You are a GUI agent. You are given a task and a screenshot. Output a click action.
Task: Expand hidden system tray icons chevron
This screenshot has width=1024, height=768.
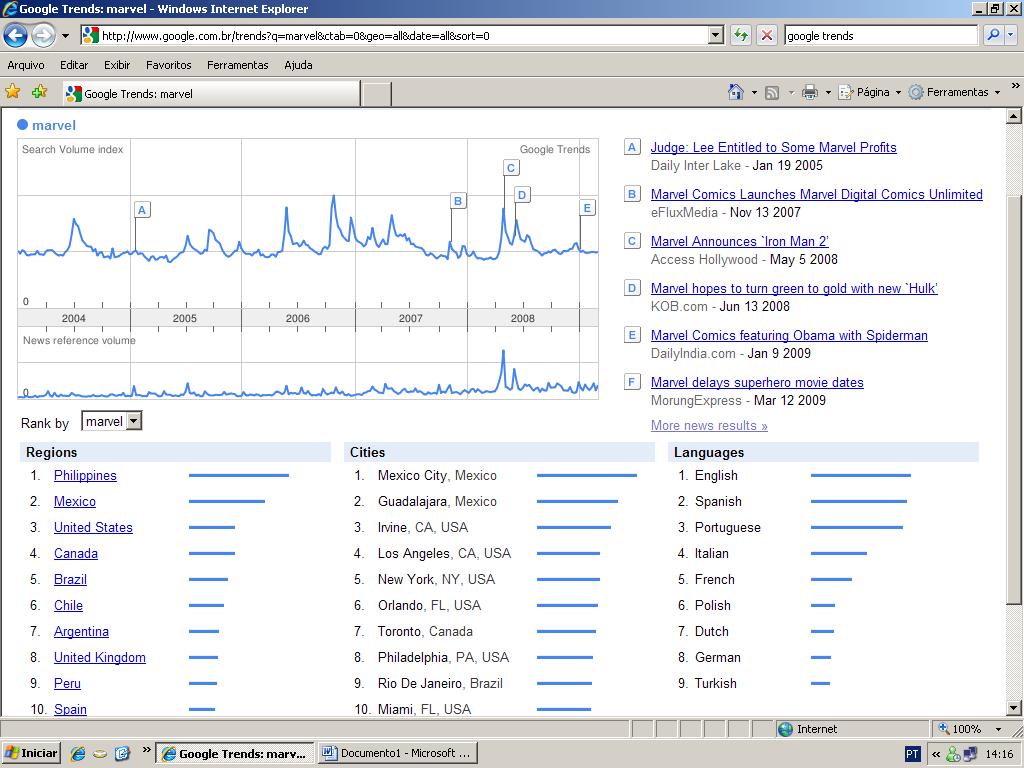point(935,754)
